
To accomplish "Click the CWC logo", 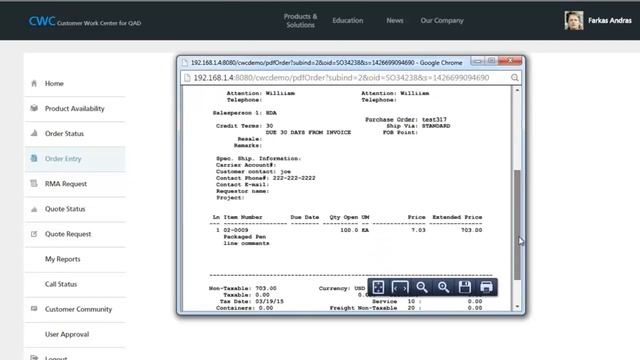I will [x=42, y=21].
